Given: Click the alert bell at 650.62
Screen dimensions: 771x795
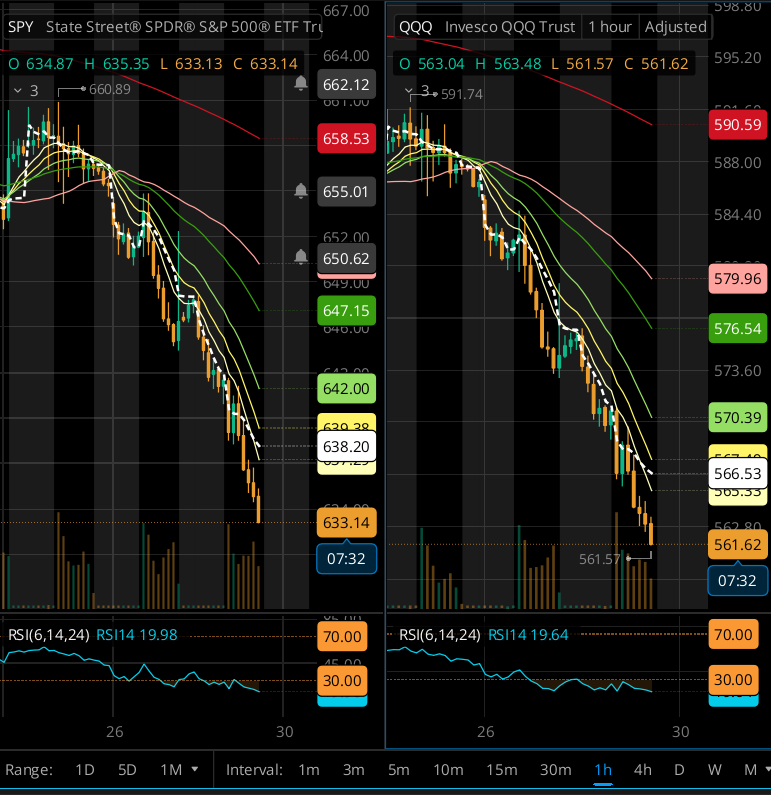Looking at the screenshot, I should click(301, 257).
